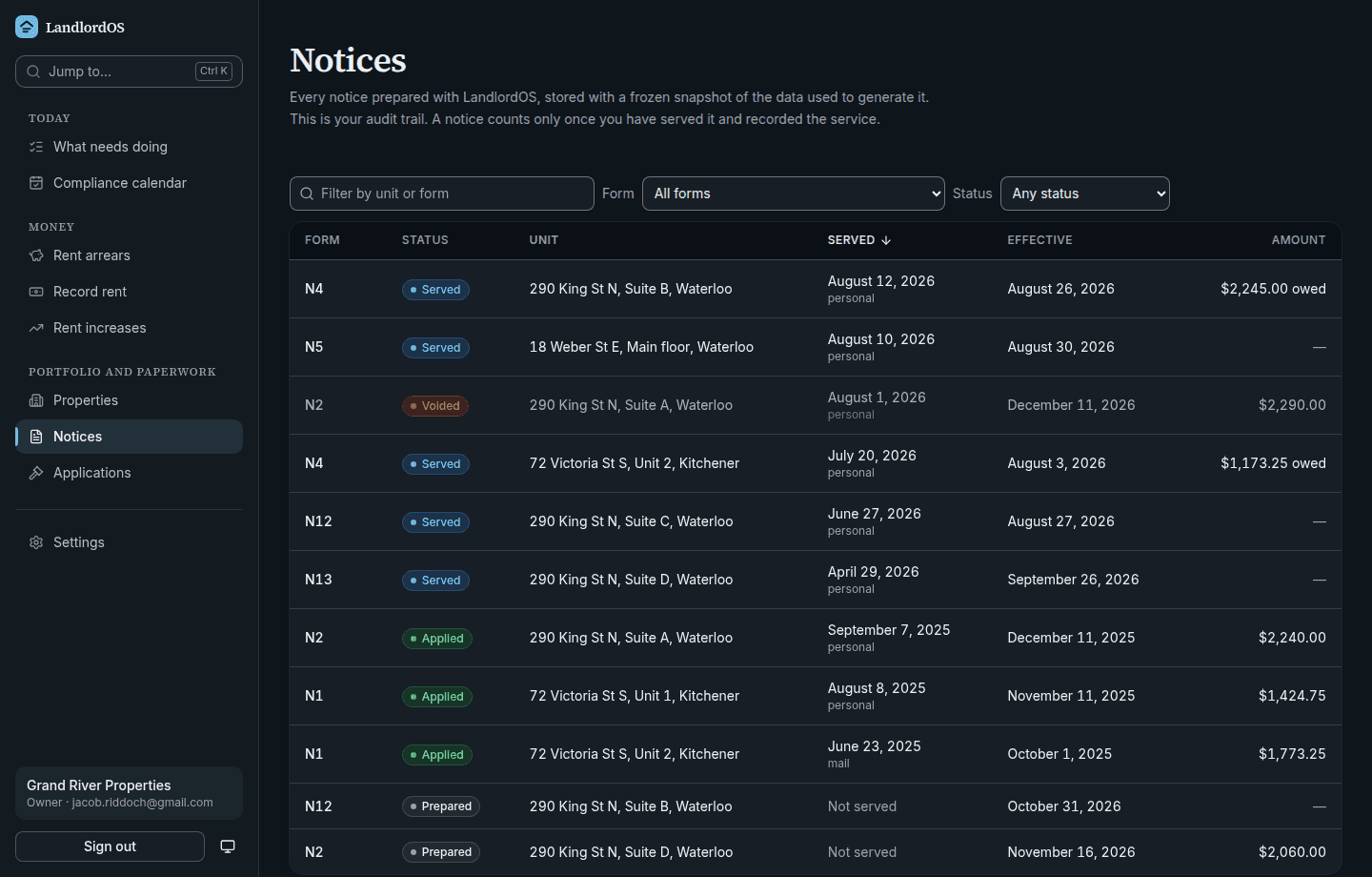The image size is (1372, 877).
Task: Focus the Filter by unit or form field
Action: [x=442, y=194]
